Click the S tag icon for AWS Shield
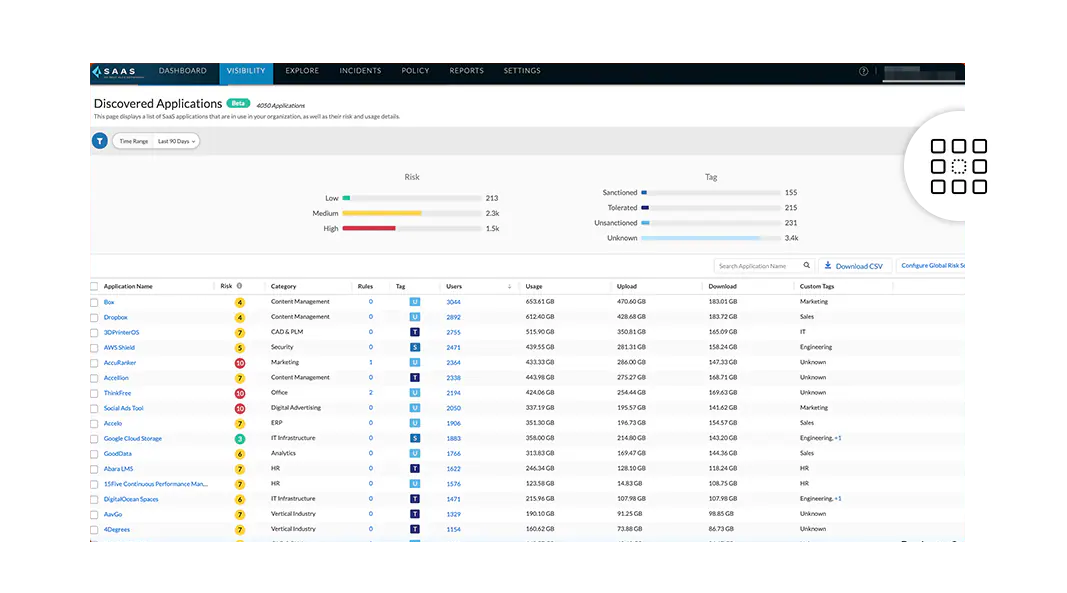This screenshot has height=593, width=1067. [415, 347]
